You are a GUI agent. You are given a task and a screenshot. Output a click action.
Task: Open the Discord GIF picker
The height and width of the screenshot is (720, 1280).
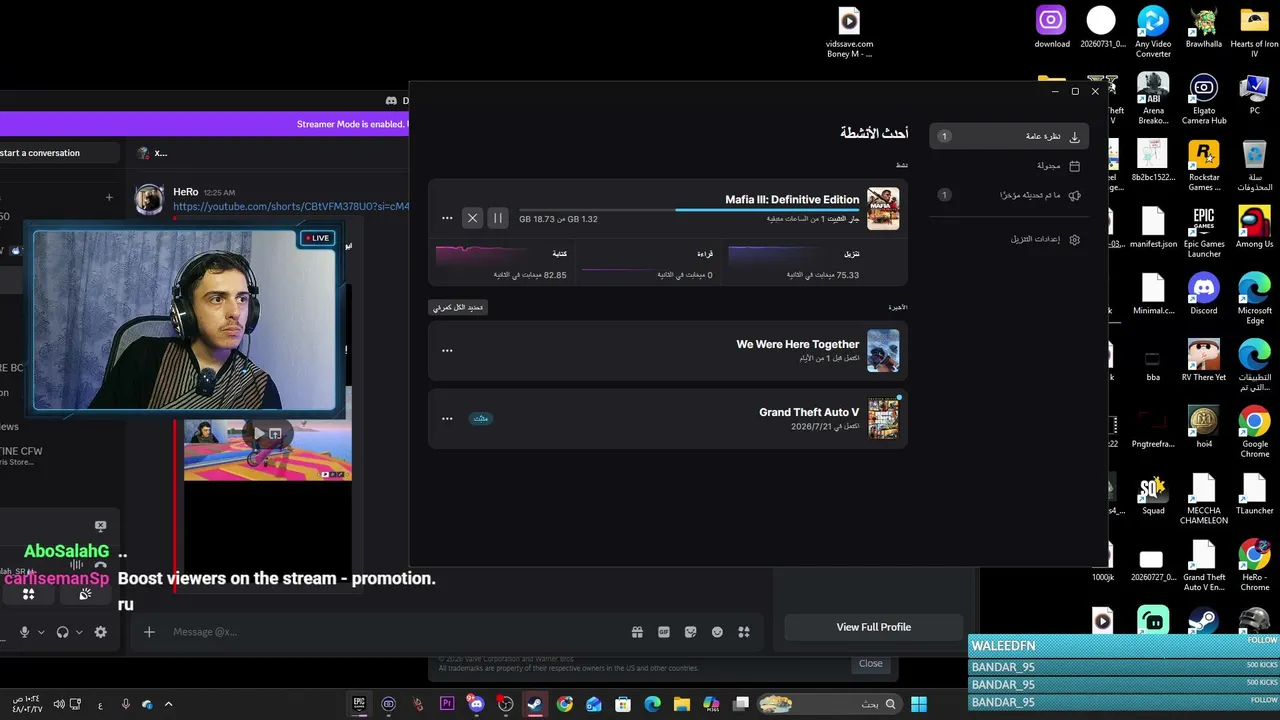pos(664,632)
